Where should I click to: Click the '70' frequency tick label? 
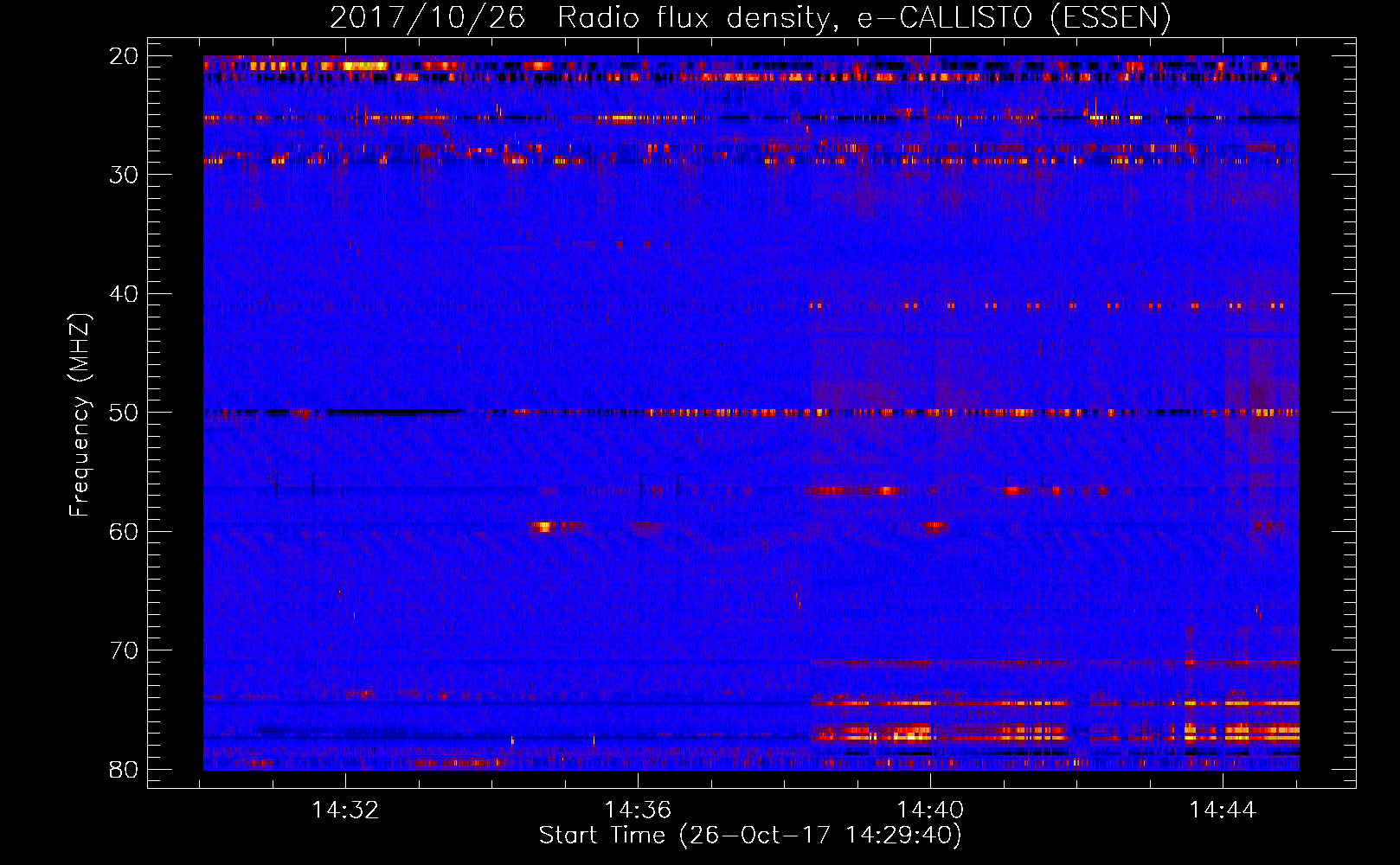pos(124,650)
